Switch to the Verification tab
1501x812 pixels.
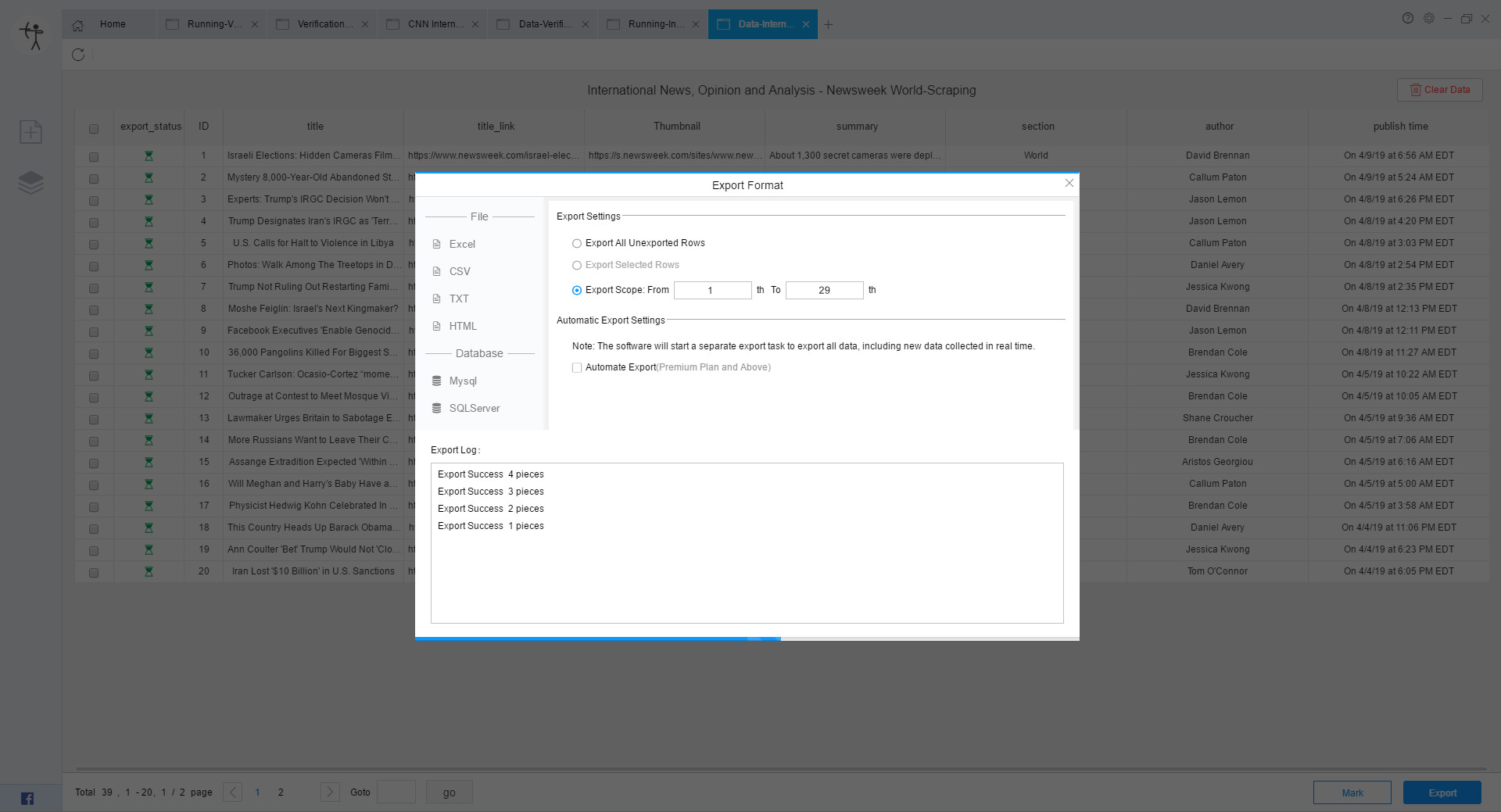321,24
